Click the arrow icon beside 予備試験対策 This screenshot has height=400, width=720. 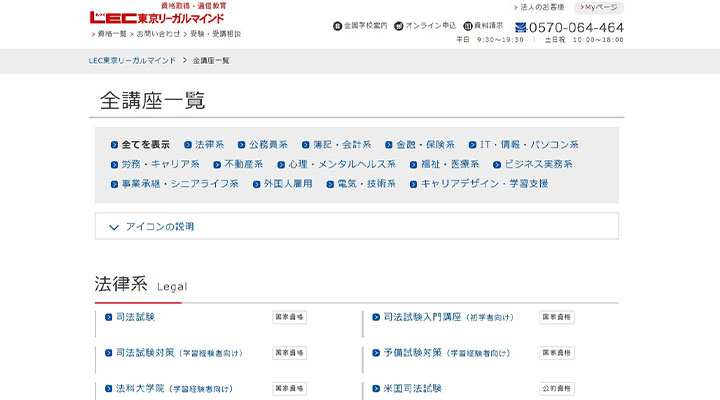click(x=375, y=353)
